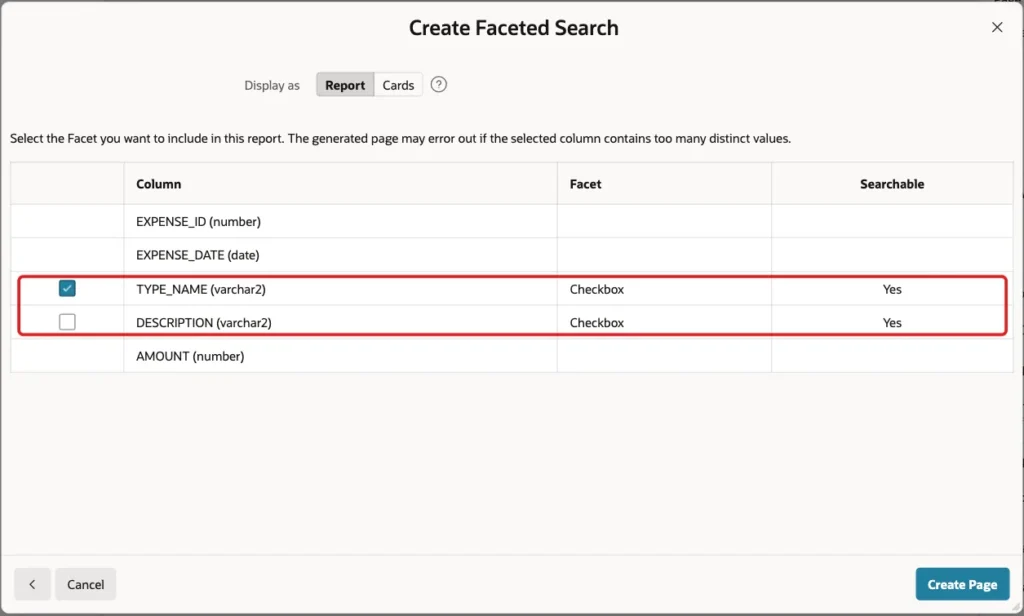Click the Create Faceted Search title
This screenshot has width=1024, height=616.
coord(513,27)
